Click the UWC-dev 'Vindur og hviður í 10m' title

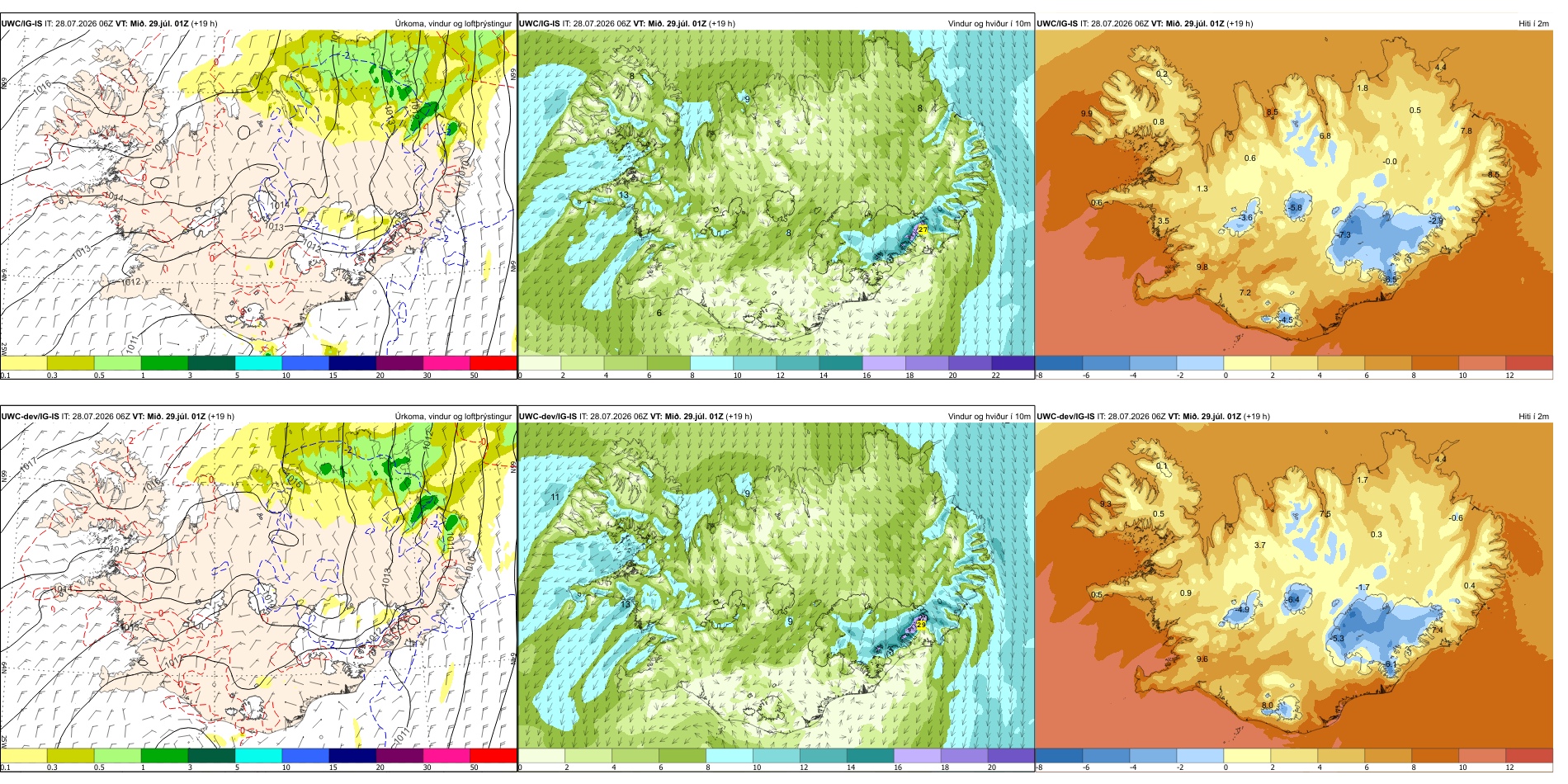click(989, 417)
